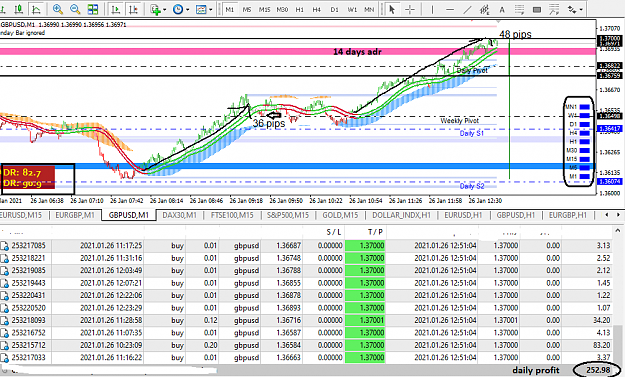
Task: Click order icon for ticket 253215712
Action: pyautogui.click(x=4, y=345)
